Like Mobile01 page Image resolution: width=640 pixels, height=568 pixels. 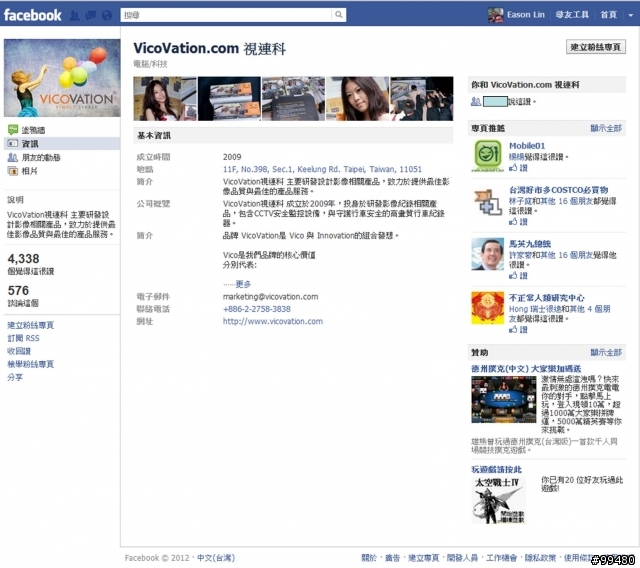(x=518, y=168)
